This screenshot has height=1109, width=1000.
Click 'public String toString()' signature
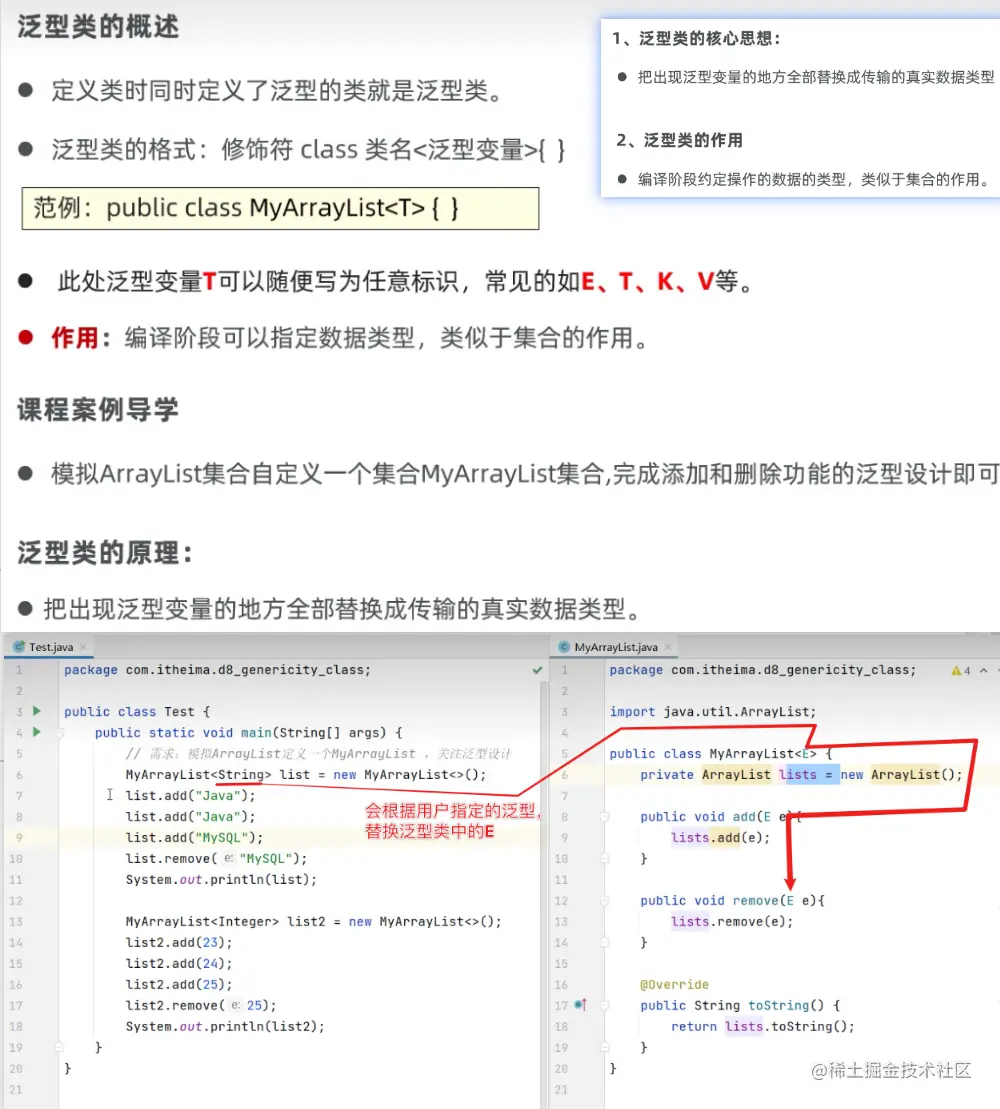[740, 1005]
